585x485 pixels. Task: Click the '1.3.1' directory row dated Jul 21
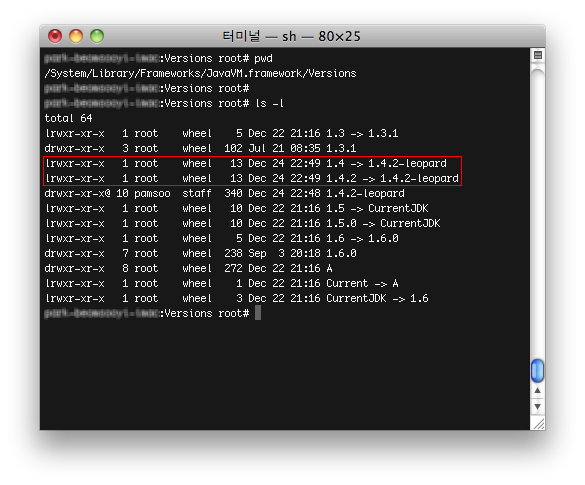coord(200,148)
